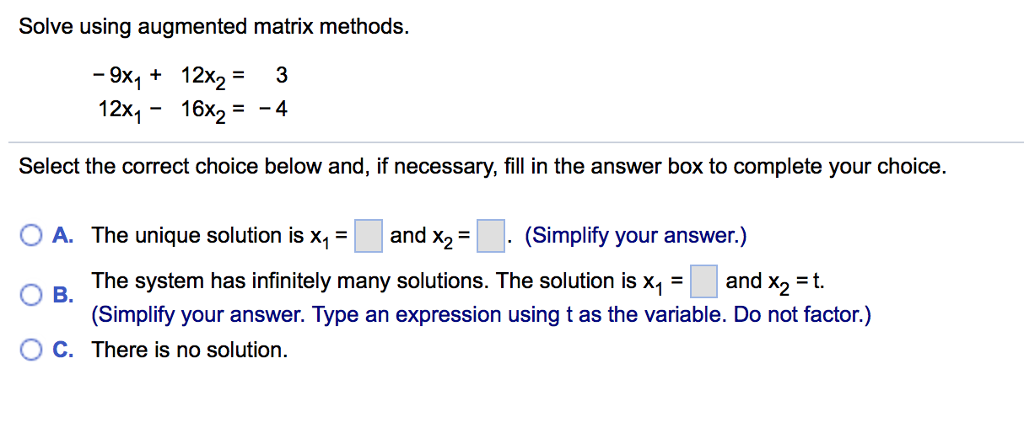
Task: Click the second equation equal to -4
Action: (x=193, y=111)
